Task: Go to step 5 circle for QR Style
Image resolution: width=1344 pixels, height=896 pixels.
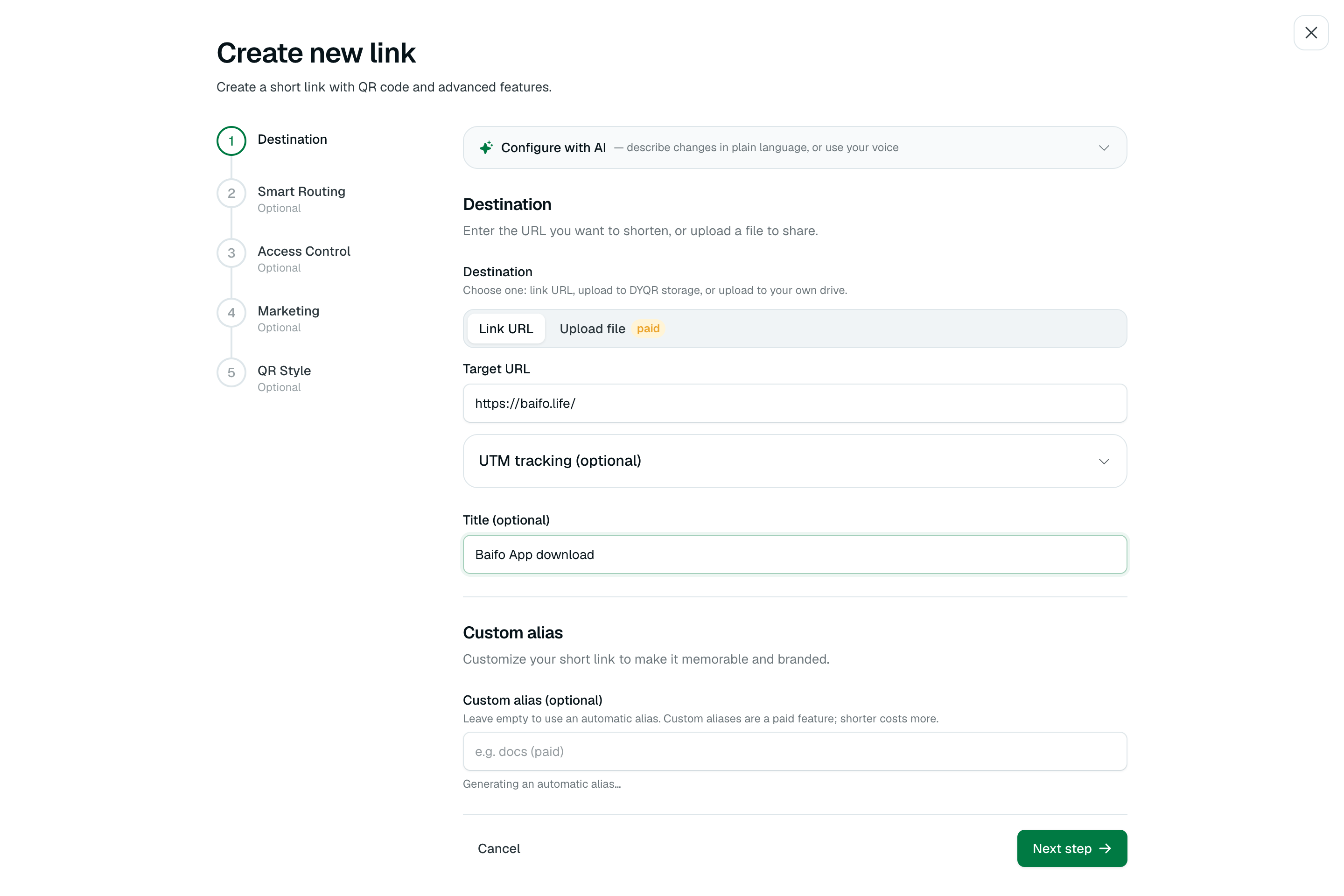Action: (x=231, y=372)
